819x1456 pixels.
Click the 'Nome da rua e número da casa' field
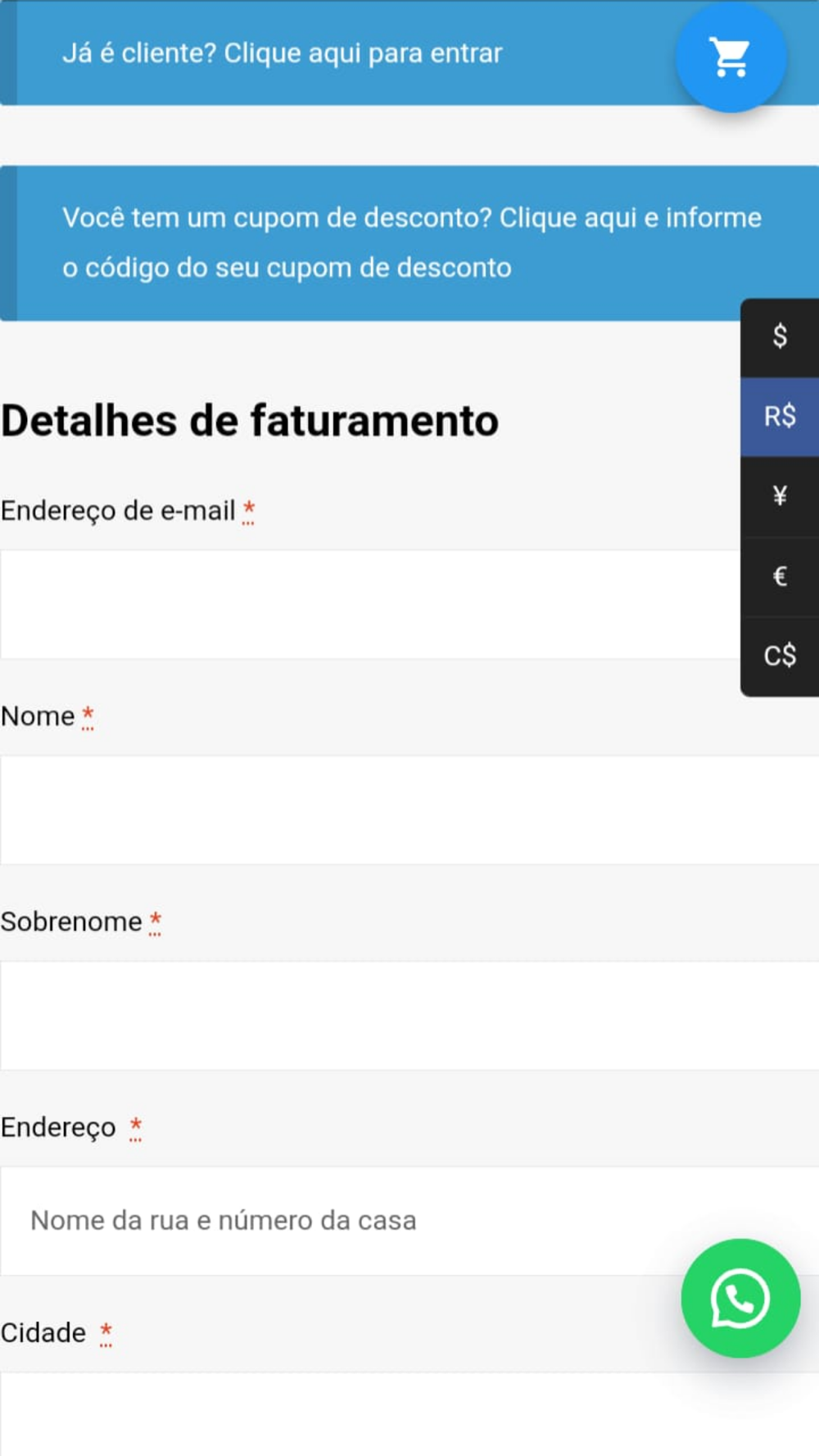point(409,1221)
